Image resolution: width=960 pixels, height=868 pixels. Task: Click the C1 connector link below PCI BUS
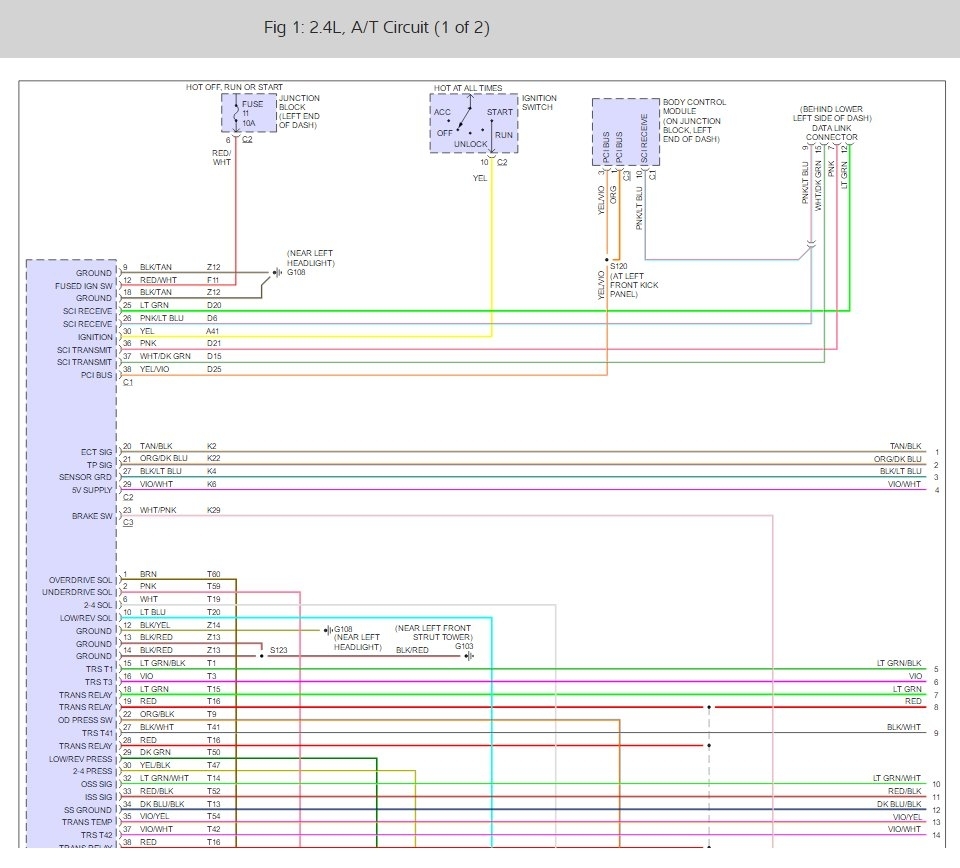click(128, 383)
